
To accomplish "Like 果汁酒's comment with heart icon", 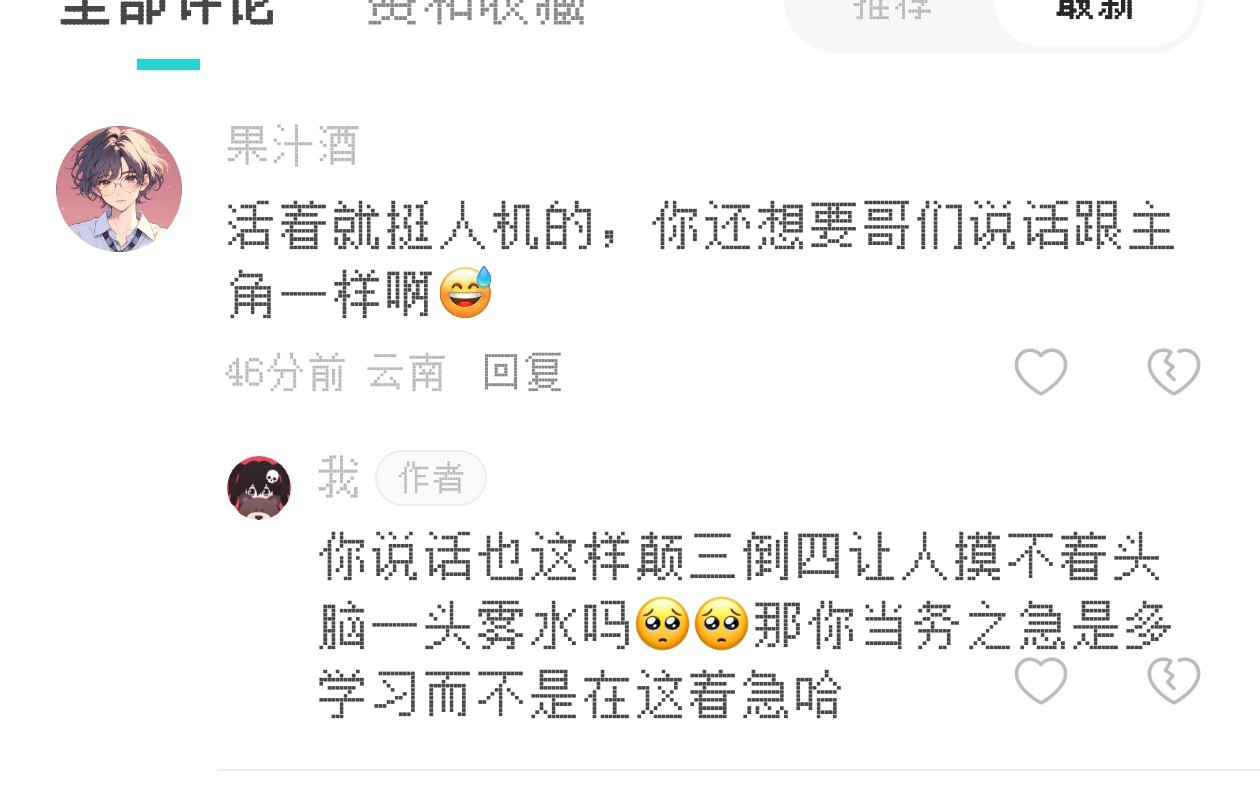I will tap(1041, 372).
